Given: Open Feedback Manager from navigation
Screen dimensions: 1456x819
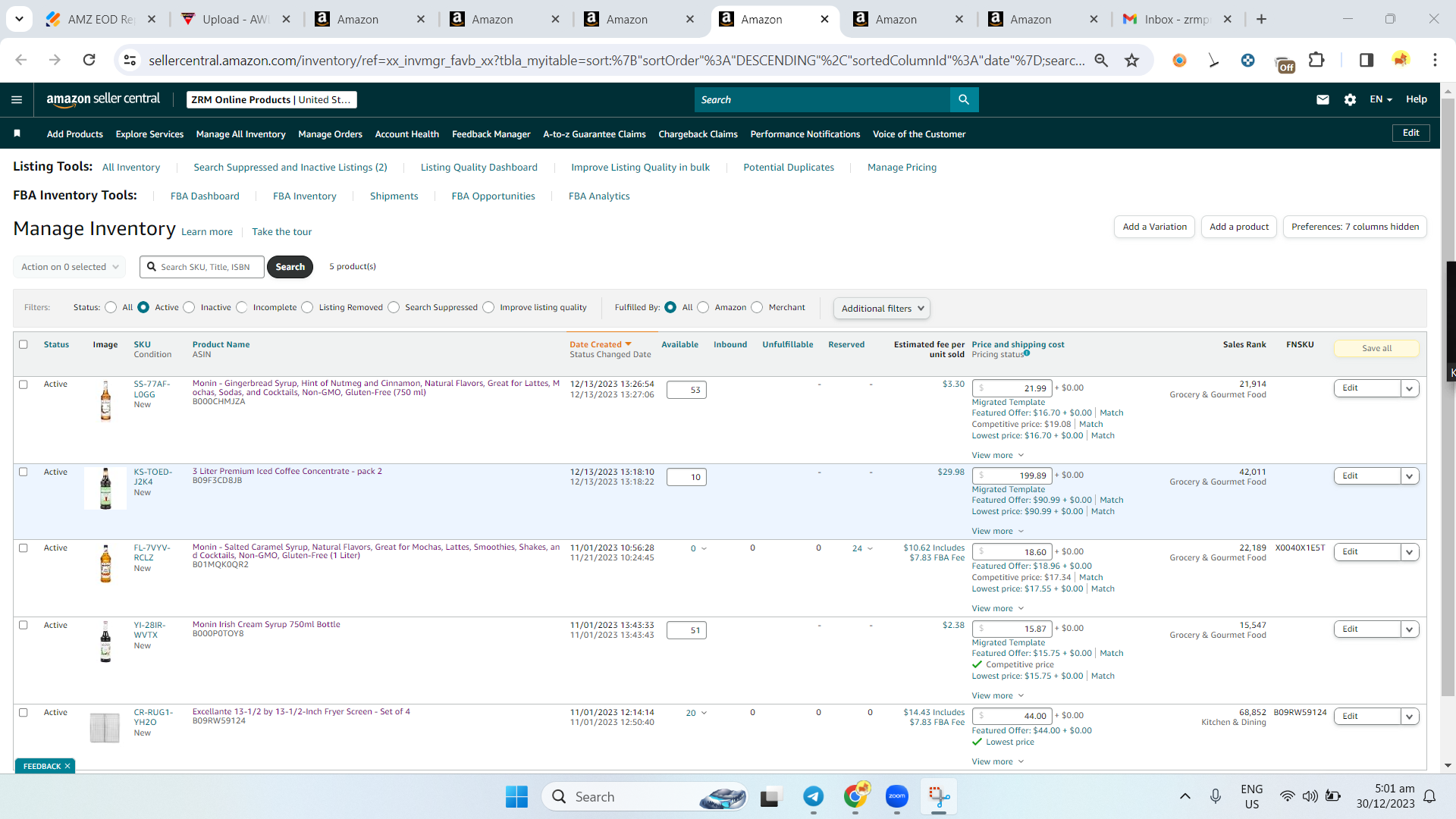Looking at the screenshot, I should (491, 134).
